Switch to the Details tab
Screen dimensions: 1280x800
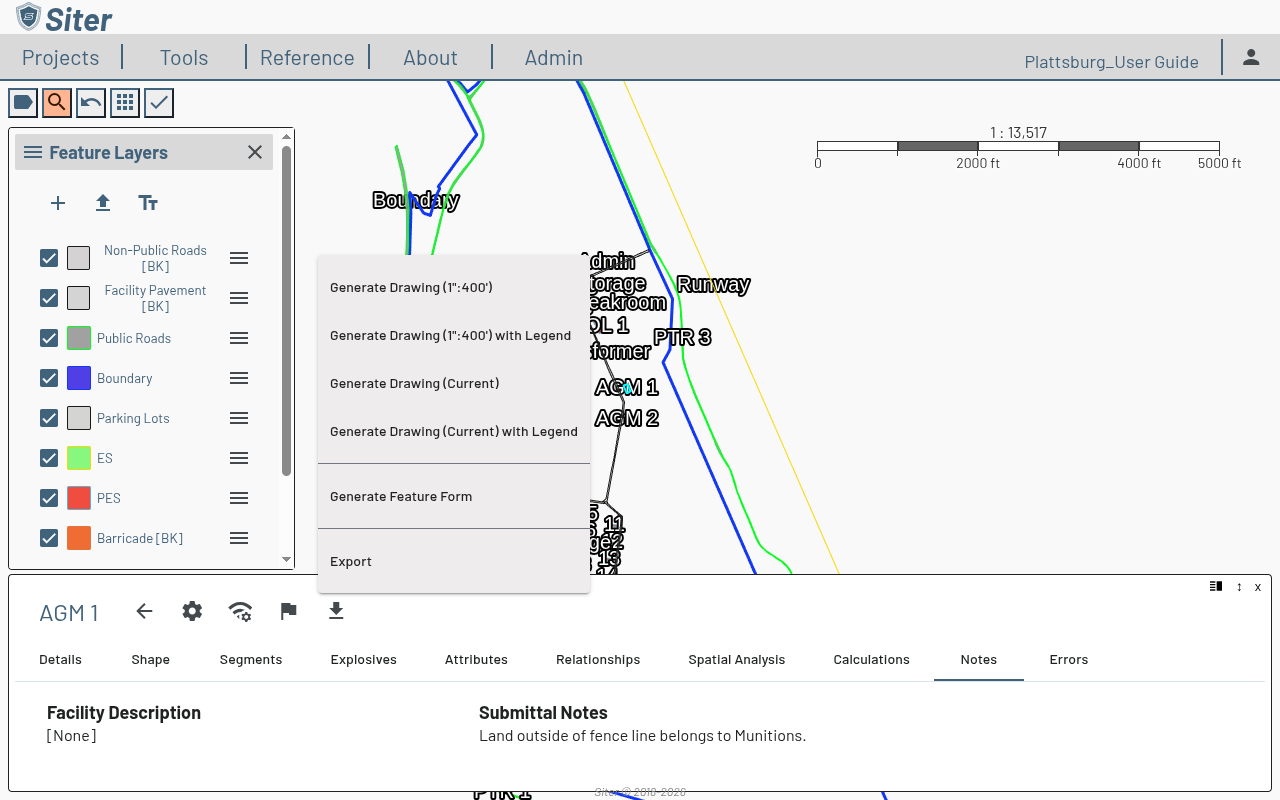(x=60, y=659)
